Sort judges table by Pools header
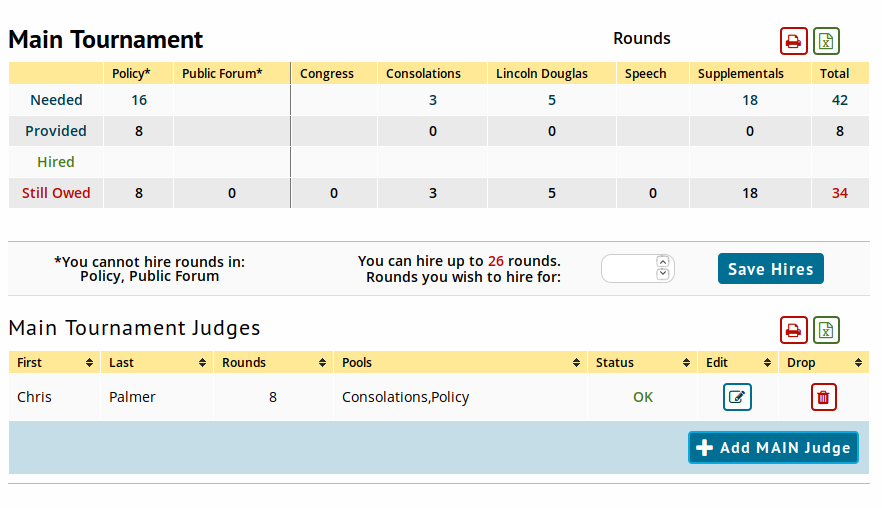The width and height of the screenshot is (882, 508). coord(460,362)
